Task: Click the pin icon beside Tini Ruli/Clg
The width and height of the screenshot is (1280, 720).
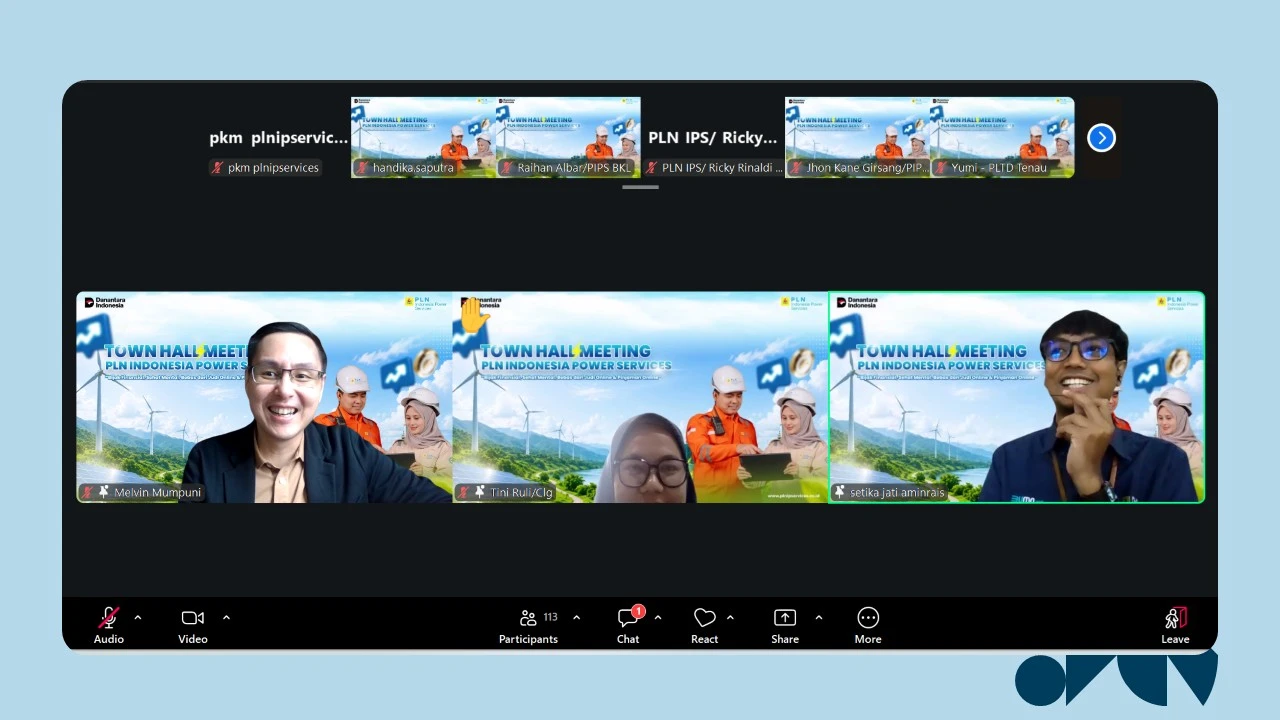Action: pos(480,492)
